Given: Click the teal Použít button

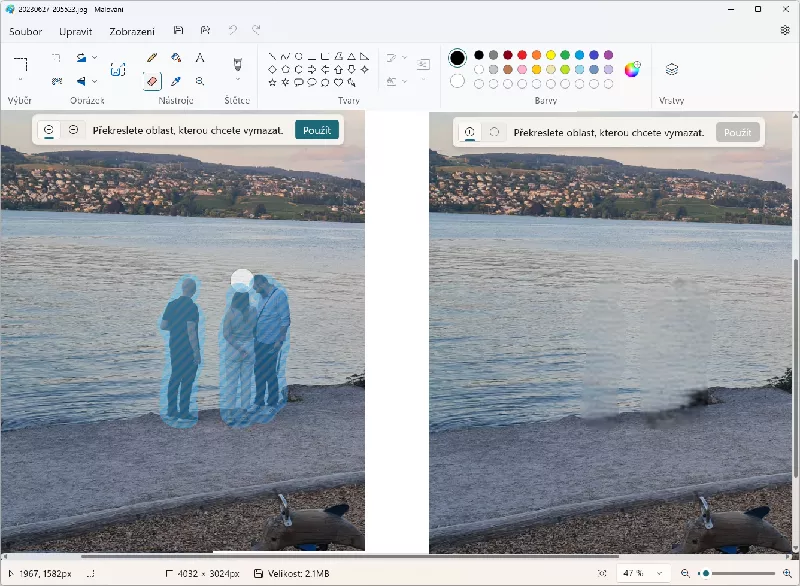Looking at the screenshot, I should point(317,130).
